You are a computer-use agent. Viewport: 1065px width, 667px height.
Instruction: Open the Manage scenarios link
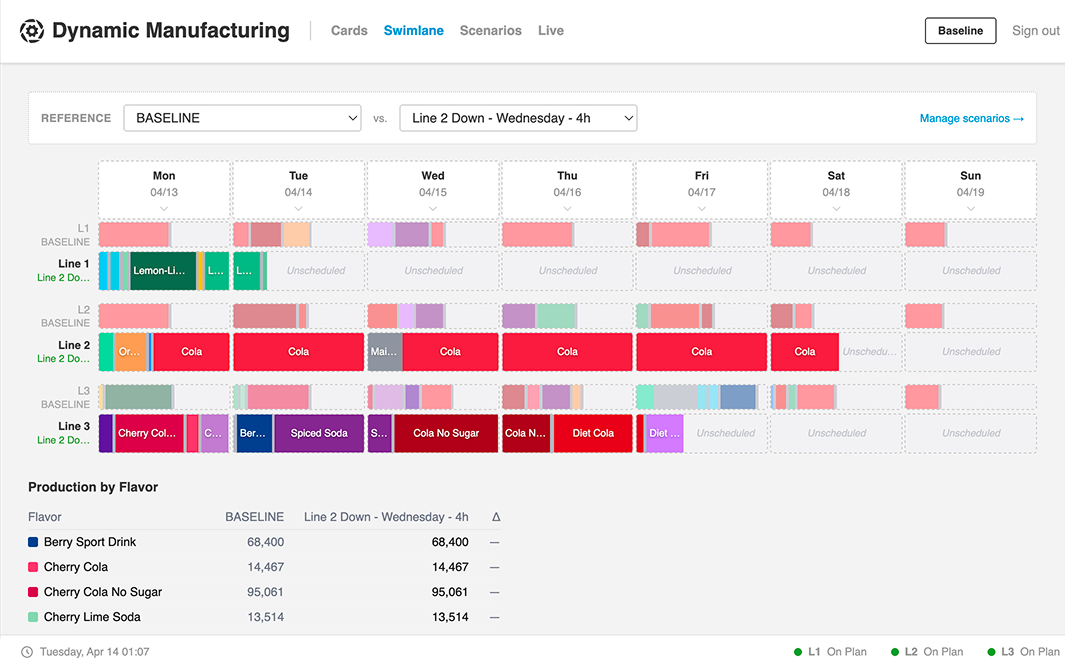pyautogui.click(x=971, y=118)
